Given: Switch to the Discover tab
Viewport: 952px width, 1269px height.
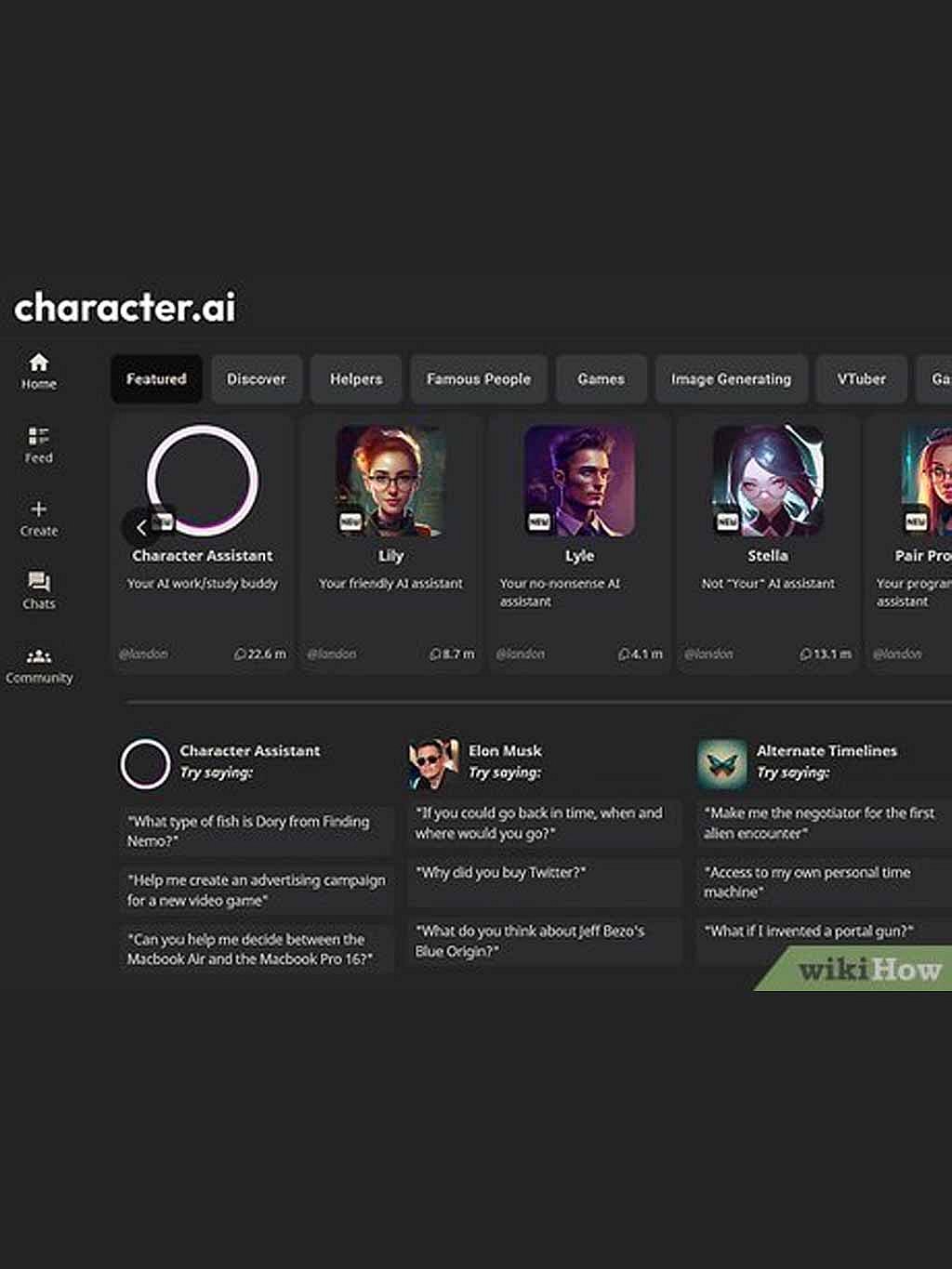Looking at the screenshot, I should 257,378.
